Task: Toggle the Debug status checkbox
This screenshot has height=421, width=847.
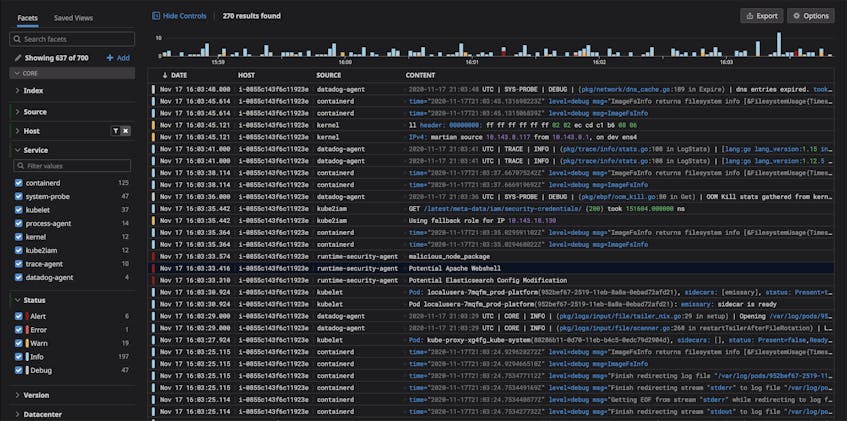Action: pyautogui.click(x=19, y=371)
